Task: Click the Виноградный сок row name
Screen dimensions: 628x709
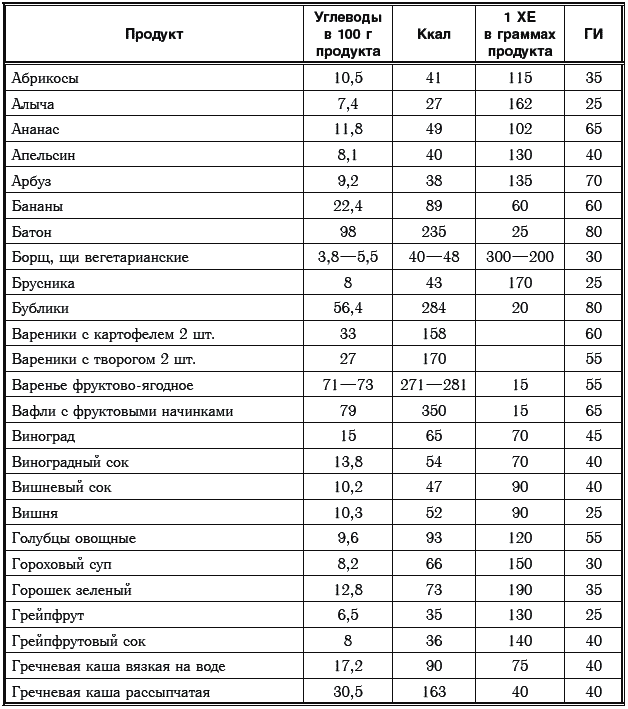Action: coord(70,462)
